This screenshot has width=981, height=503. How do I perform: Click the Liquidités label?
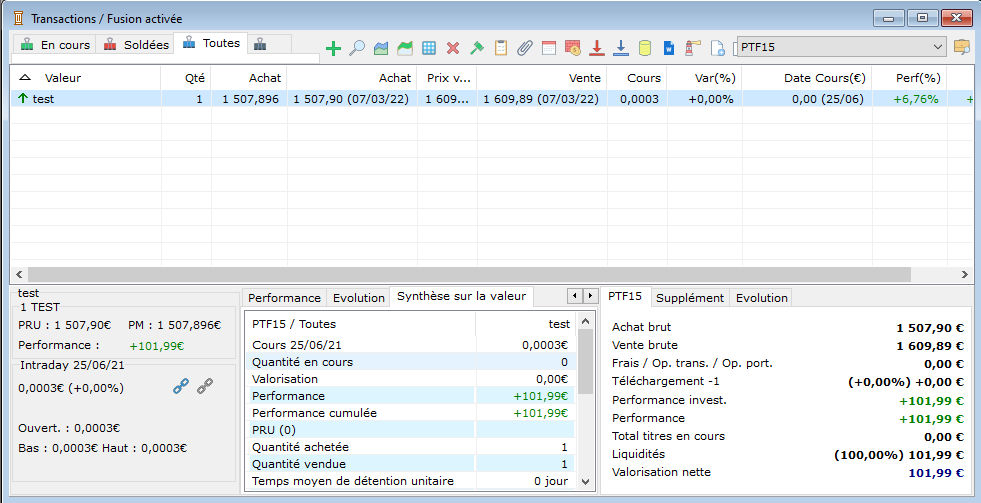coord(638,454)
